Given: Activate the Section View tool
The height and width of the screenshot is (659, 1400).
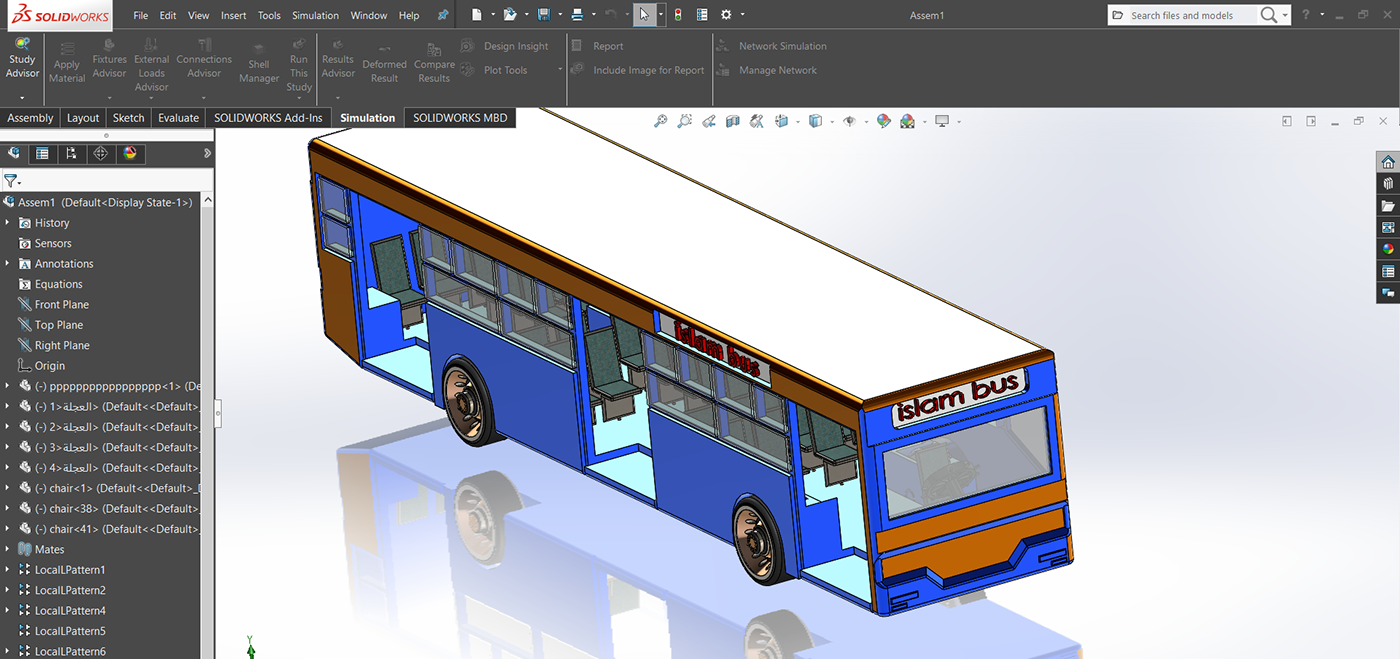Looking at the screenshot, I should pyautogui.click(x=733, y=121).
